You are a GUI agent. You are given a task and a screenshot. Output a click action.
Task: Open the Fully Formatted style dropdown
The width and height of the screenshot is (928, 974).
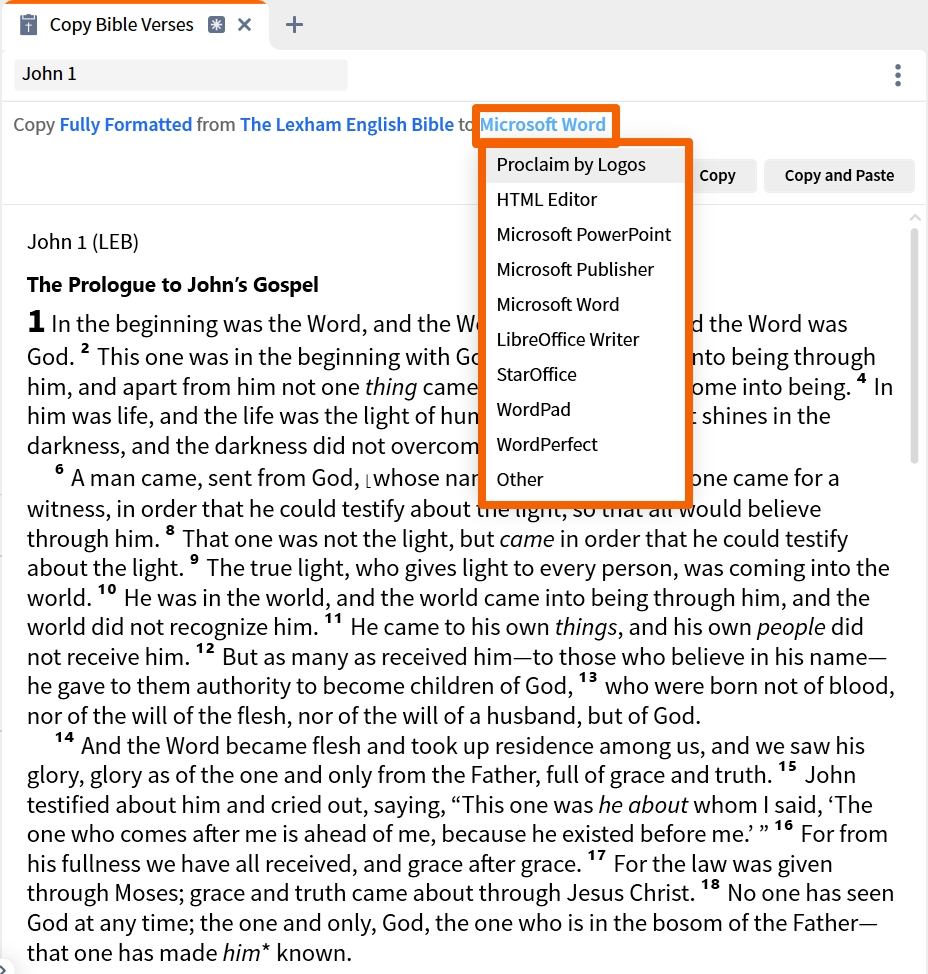(x=125, y=125)
